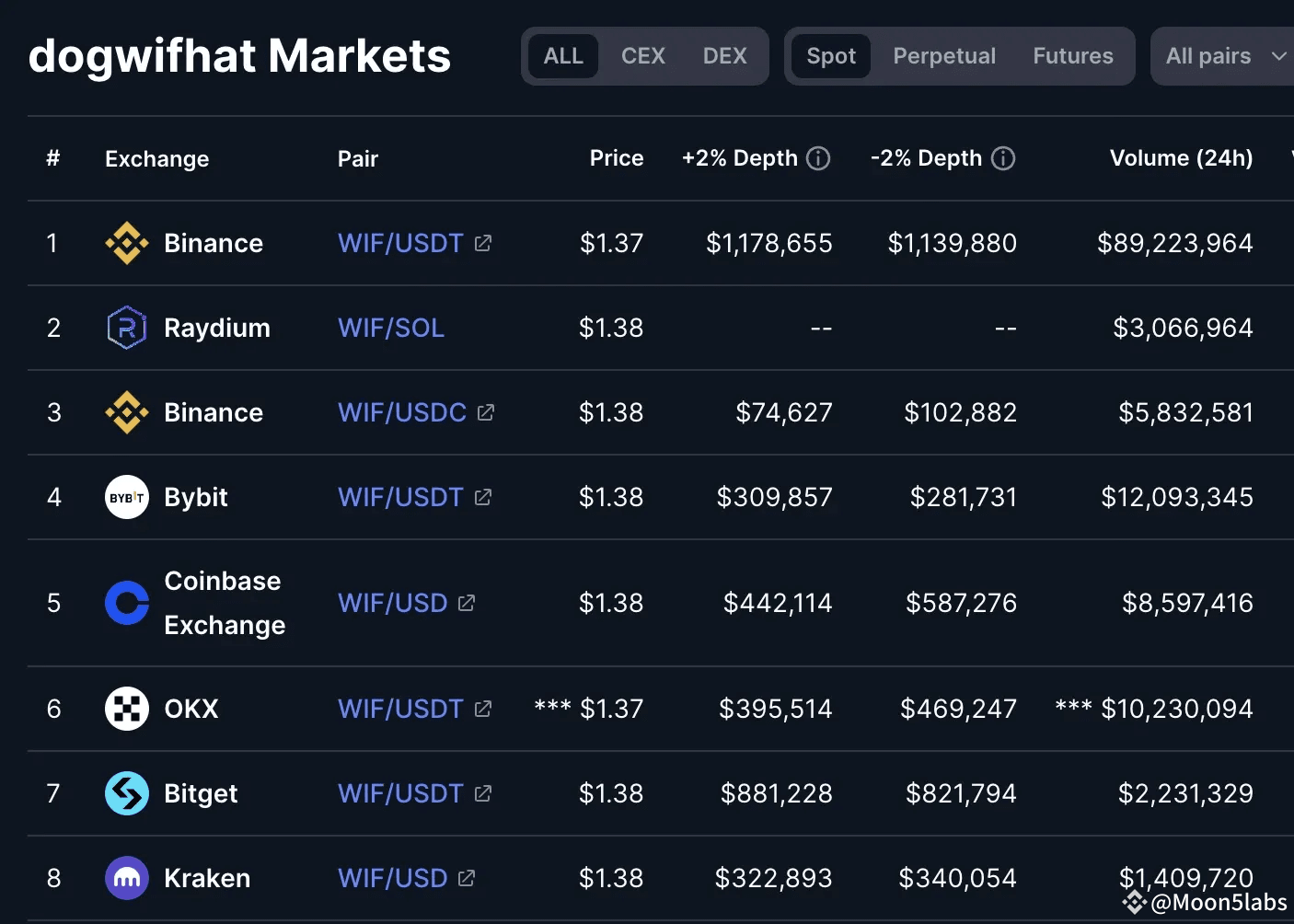This screenshot has height=924, width=1294.
Task: Click the Bitget exchange logo icon
Action: point(127,793)
